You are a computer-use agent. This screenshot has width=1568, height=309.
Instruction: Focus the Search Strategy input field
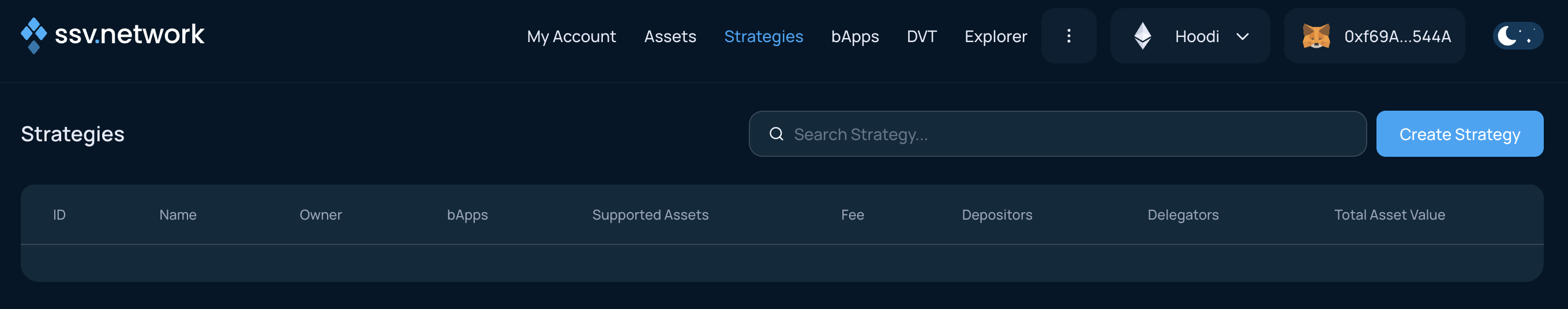click(1057, 134)
